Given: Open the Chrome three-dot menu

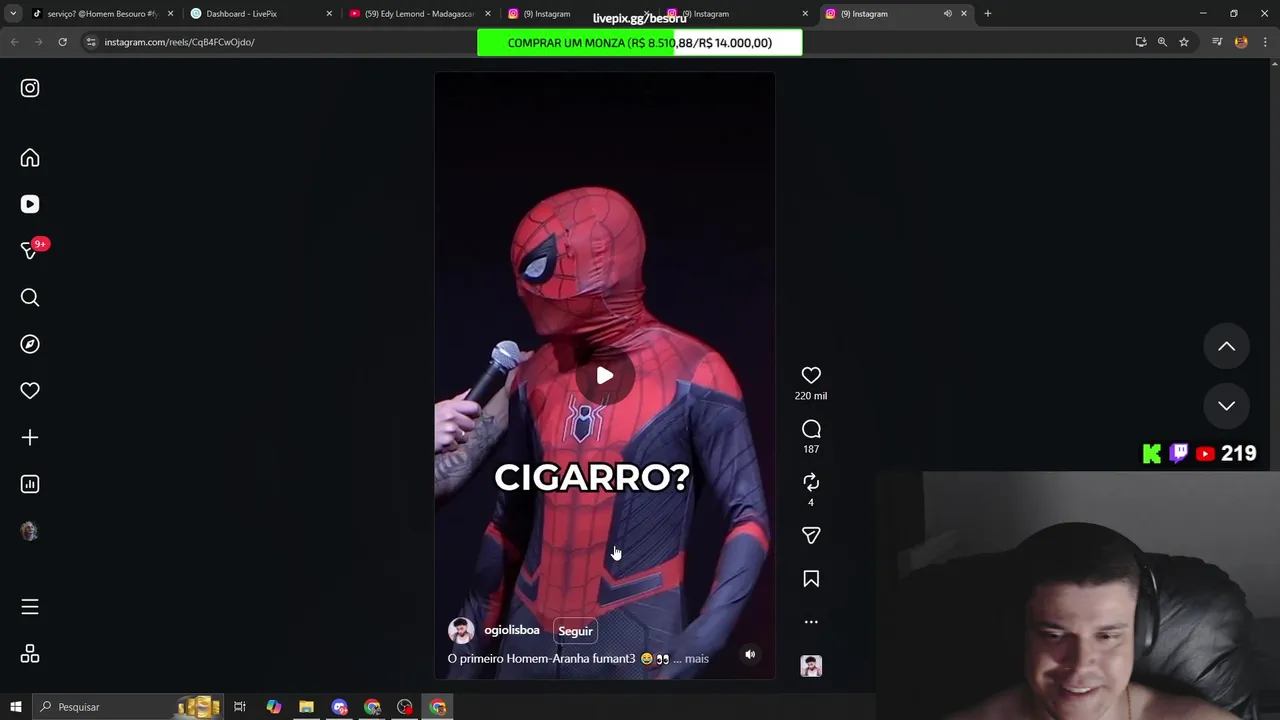Looking at the screenshot, I should [x=1265, y=42].
